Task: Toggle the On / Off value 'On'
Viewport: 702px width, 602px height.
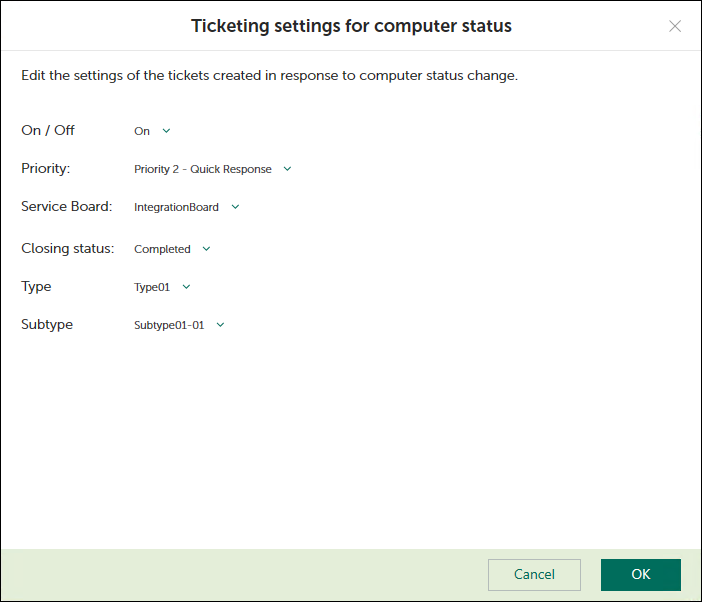Action: point(142,131)
